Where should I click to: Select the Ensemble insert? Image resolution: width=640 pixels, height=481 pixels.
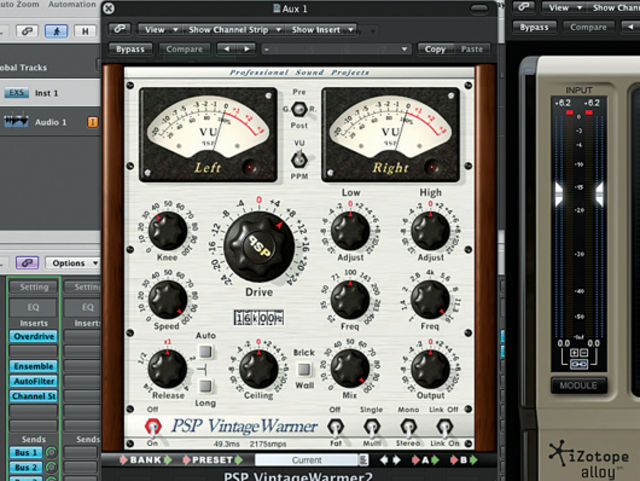click(x=33, y=366)
